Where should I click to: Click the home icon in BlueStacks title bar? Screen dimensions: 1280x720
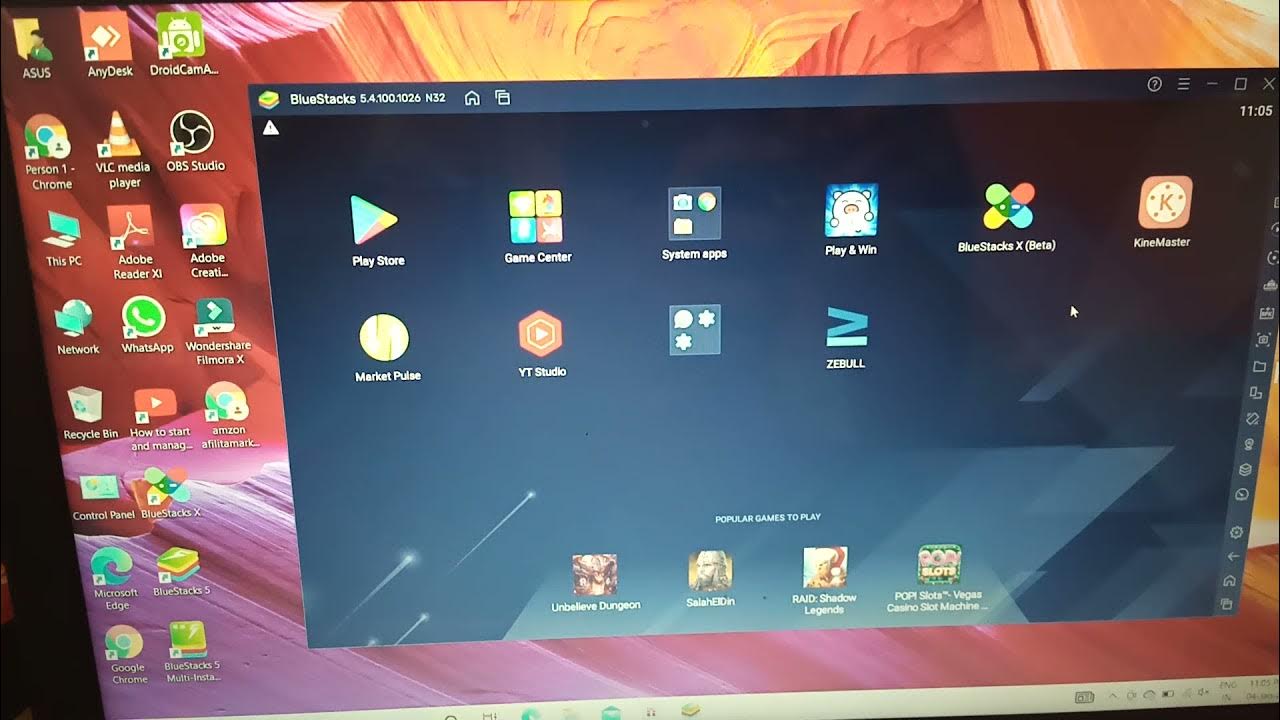pos(473,98)
